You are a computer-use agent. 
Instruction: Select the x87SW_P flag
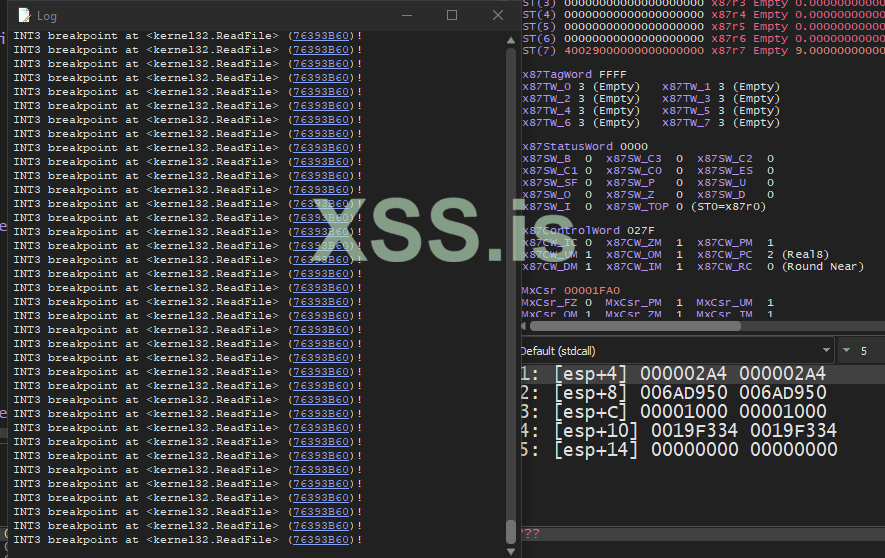pos(645,183)
